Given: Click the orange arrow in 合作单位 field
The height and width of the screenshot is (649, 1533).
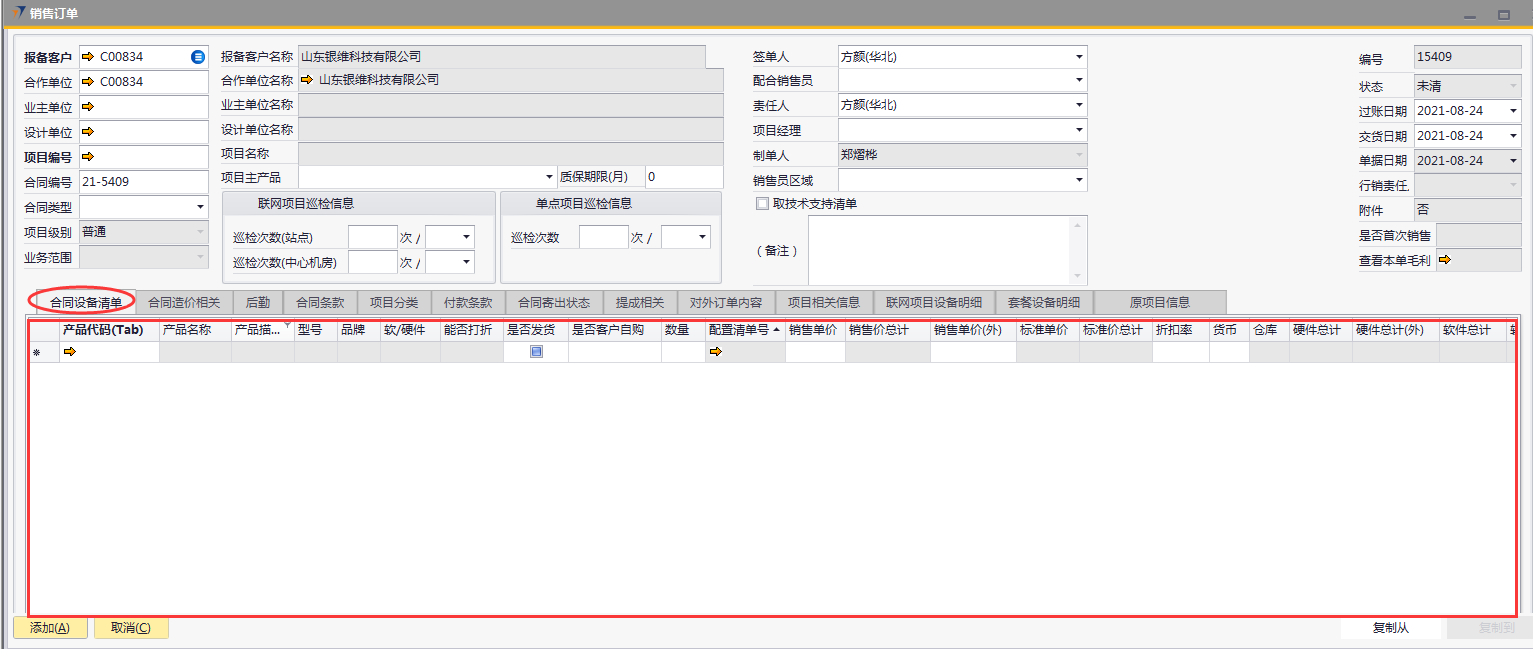Looking at the screenshot, I should [87, 82].
